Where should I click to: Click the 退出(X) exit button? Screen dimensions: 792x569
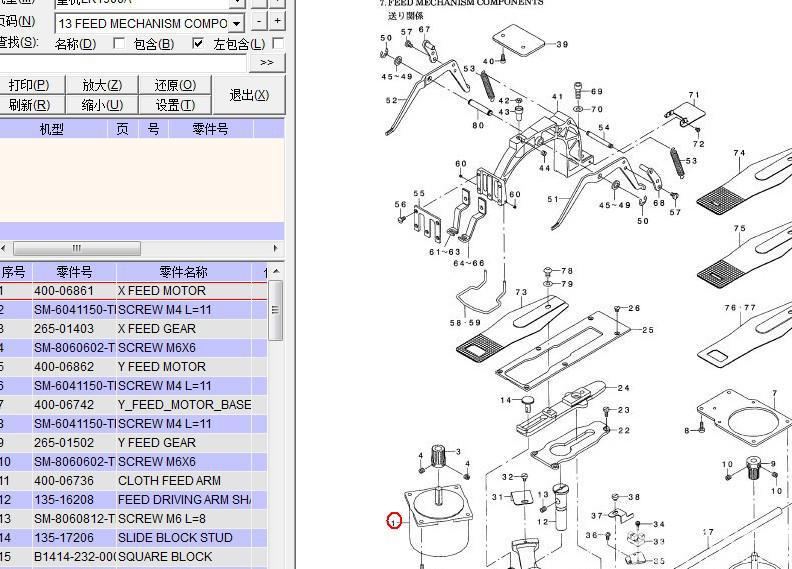pos(248,95)
